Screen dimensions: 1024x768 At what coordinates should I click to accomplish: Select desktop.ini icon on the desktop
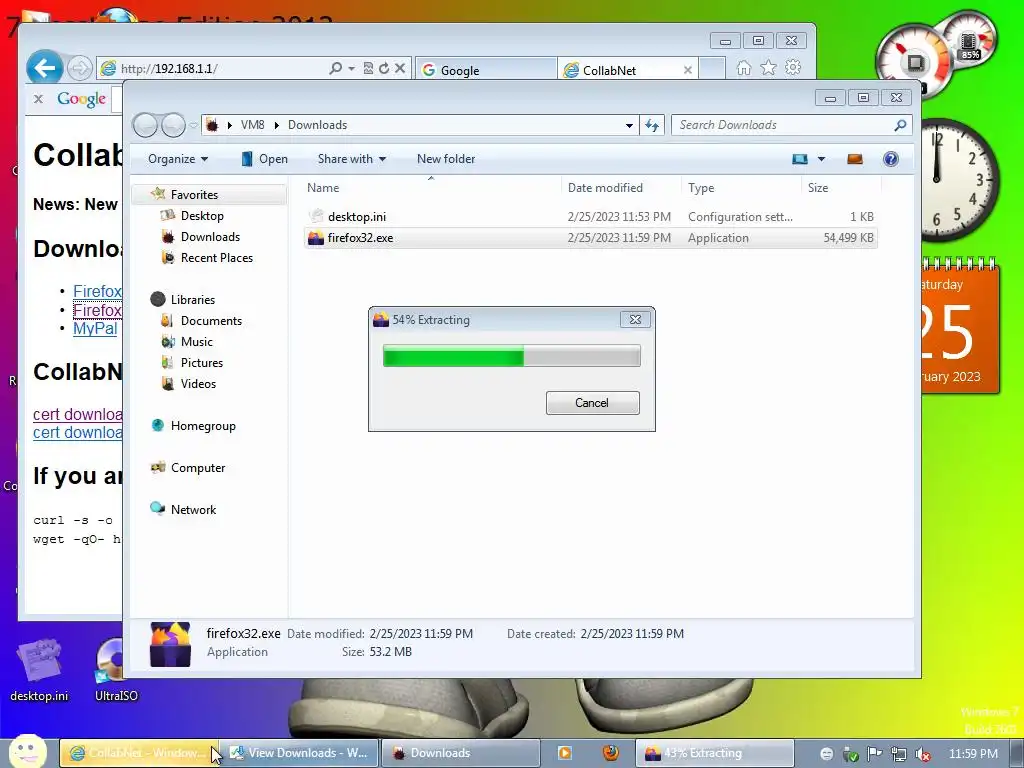coord(39,669)
